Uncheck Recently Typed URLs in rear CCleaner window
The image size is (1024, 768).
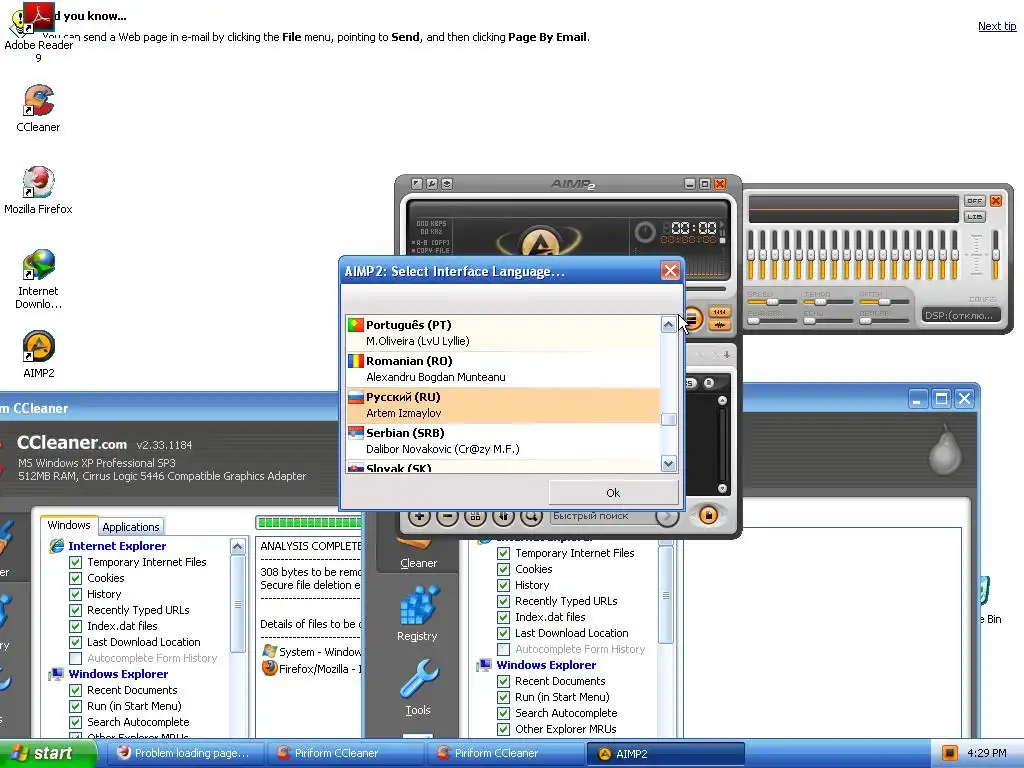click(76, 610)
